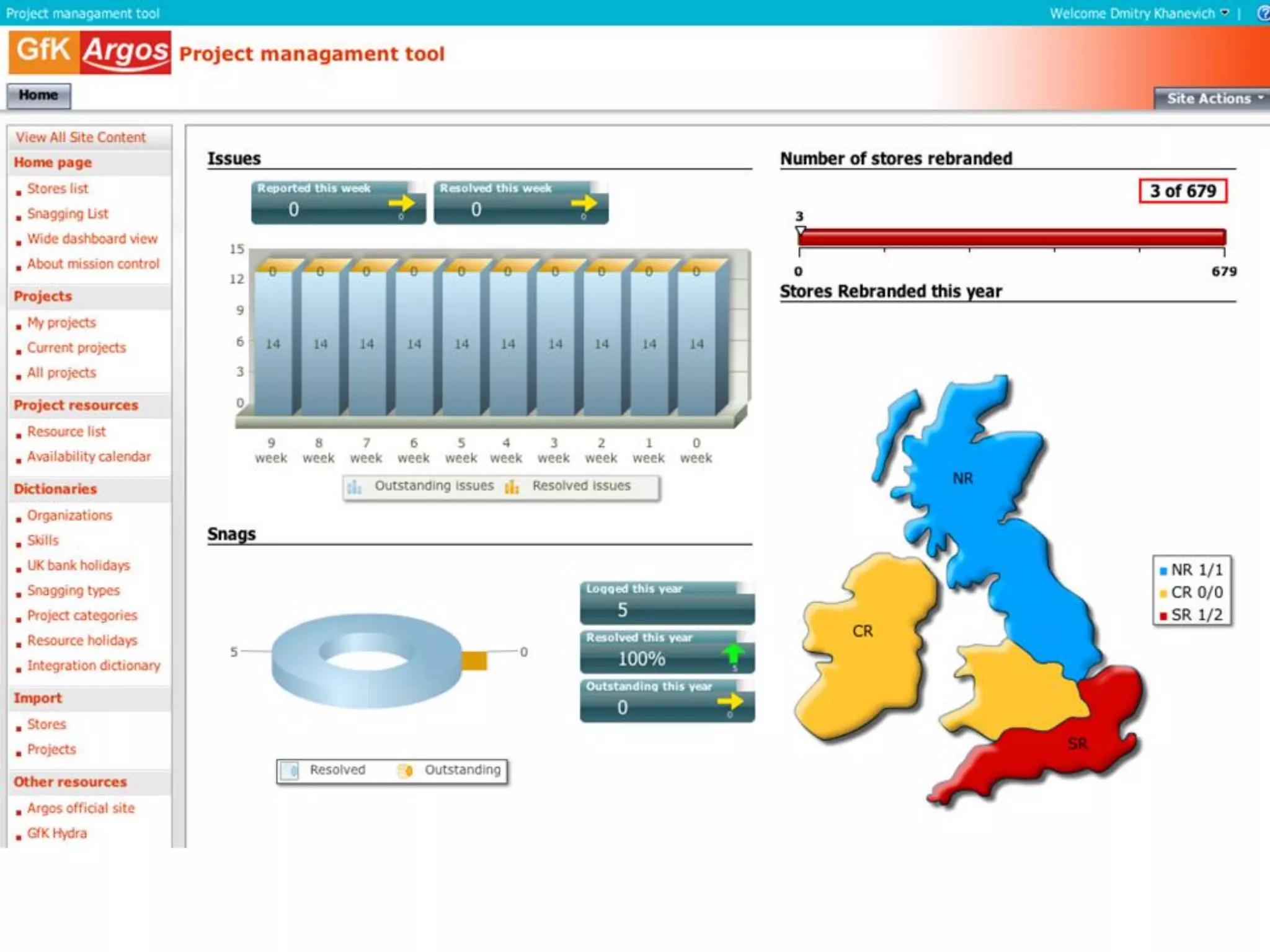1270x952 pixels.
Task: Open View All Site Content
Action: click(x=81, y=138)
